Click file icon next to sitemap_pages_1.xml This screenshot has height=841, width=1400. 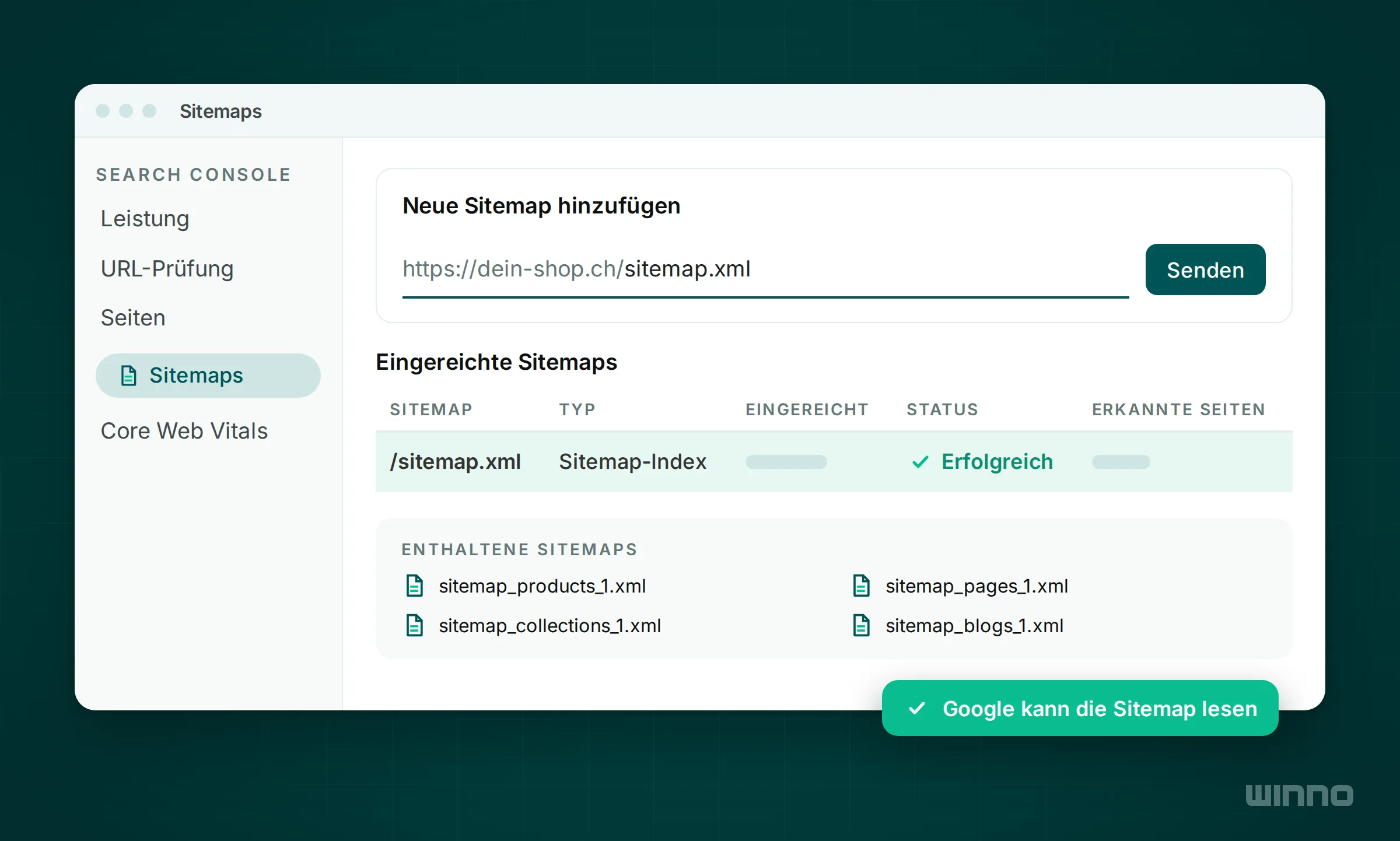tap(861, 586)
